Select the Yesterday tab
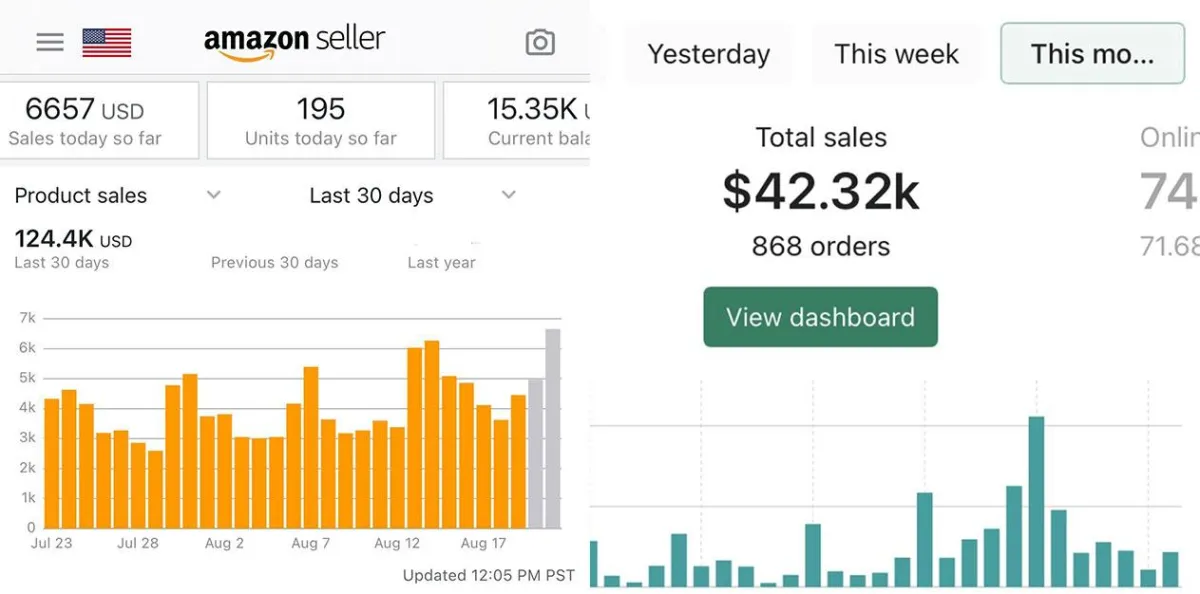Viewport: 1200px width, 594px height. (709, 54)
